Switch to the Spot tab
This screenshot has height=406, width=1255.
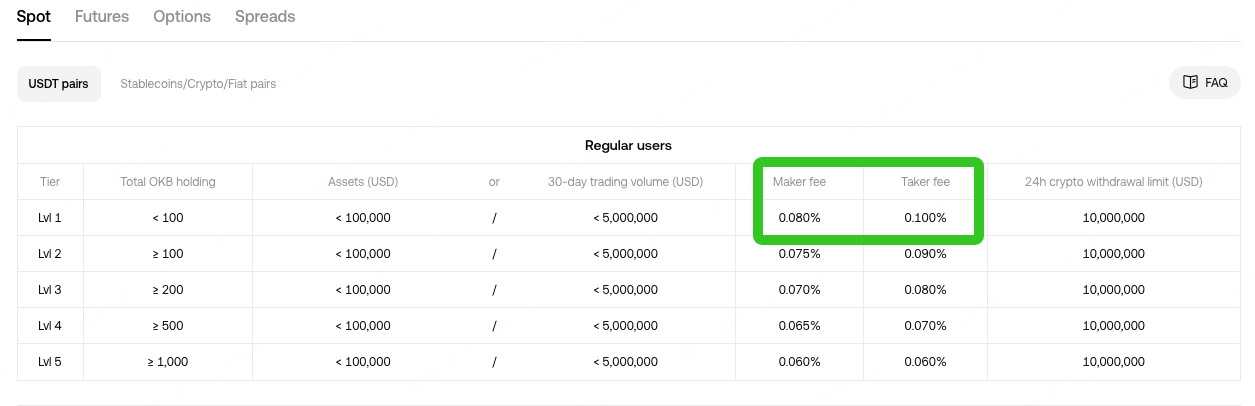coord(34,17)
